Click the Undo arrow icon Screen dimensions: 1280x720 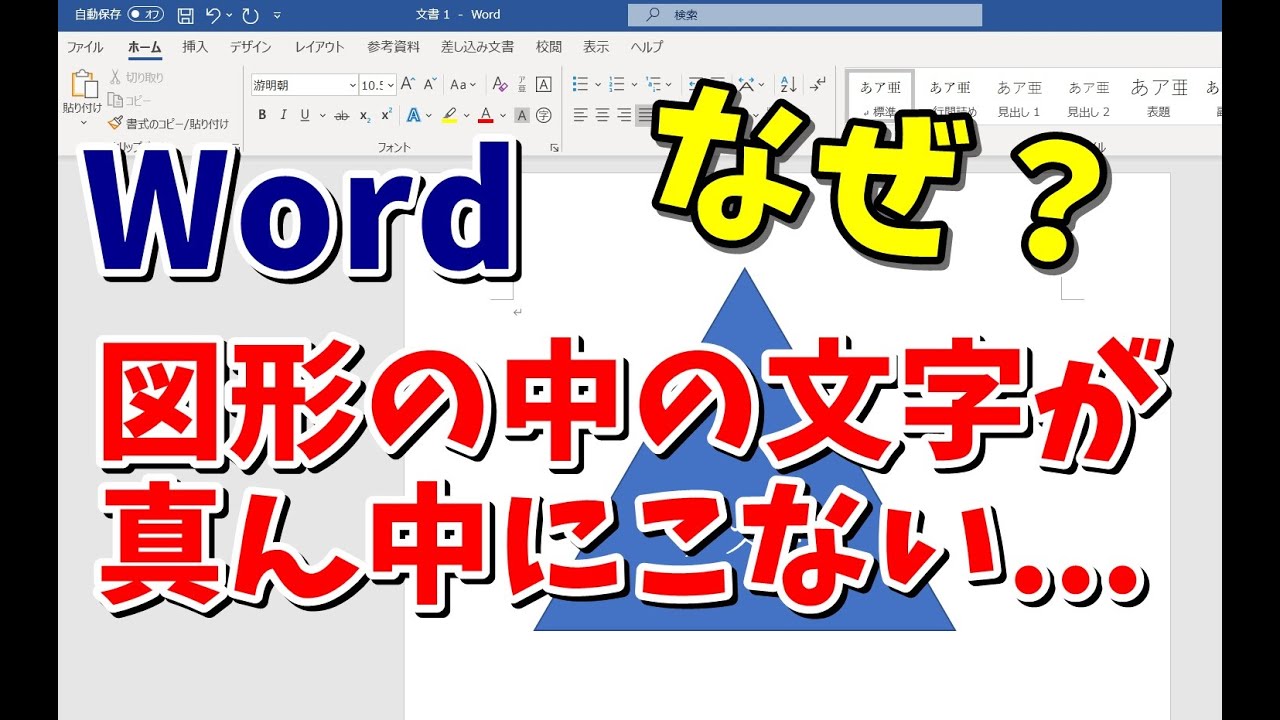tap(212, 15)
